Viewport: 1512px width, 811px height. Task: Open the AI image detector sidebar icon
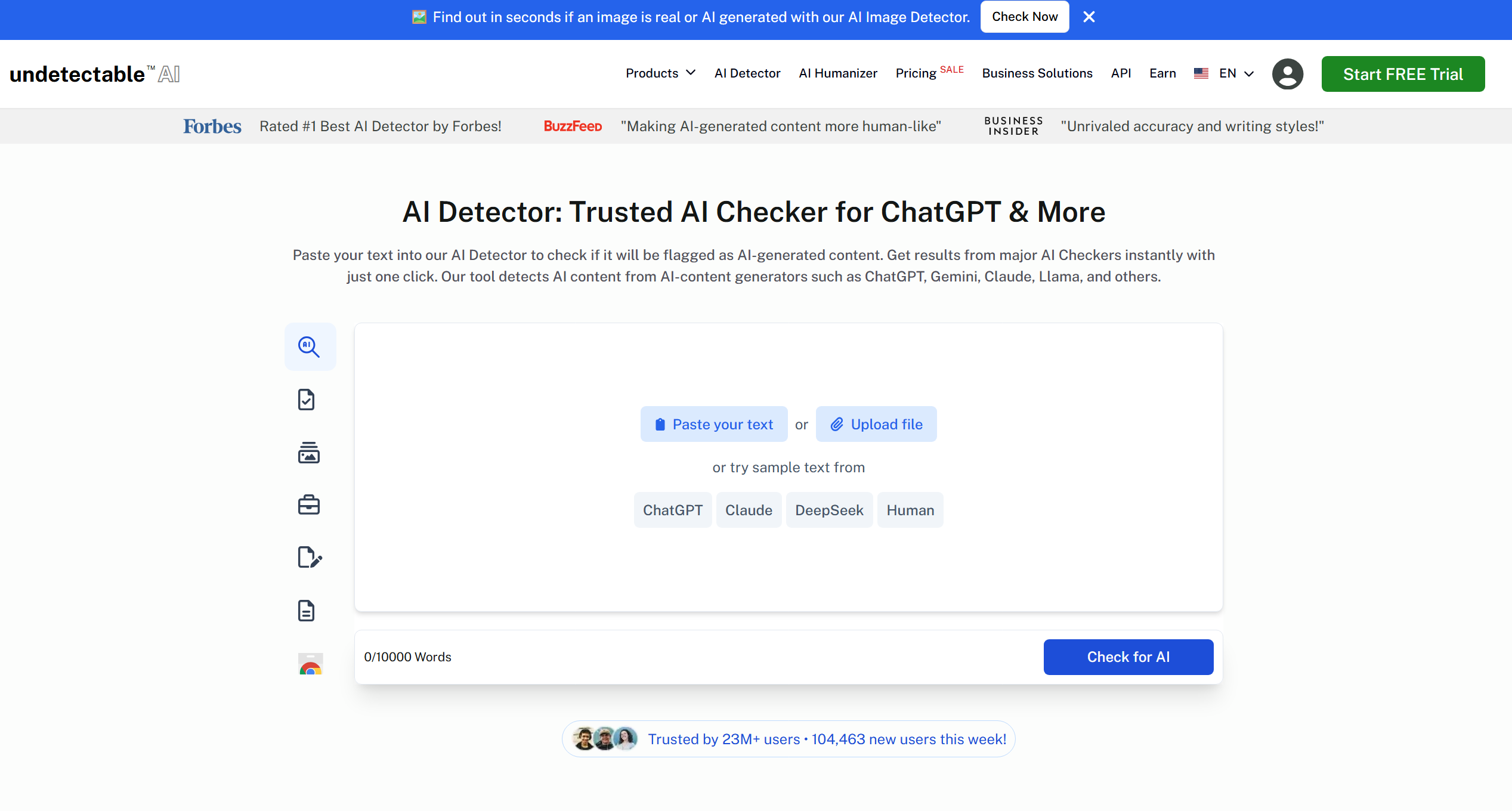coord(309,453)
